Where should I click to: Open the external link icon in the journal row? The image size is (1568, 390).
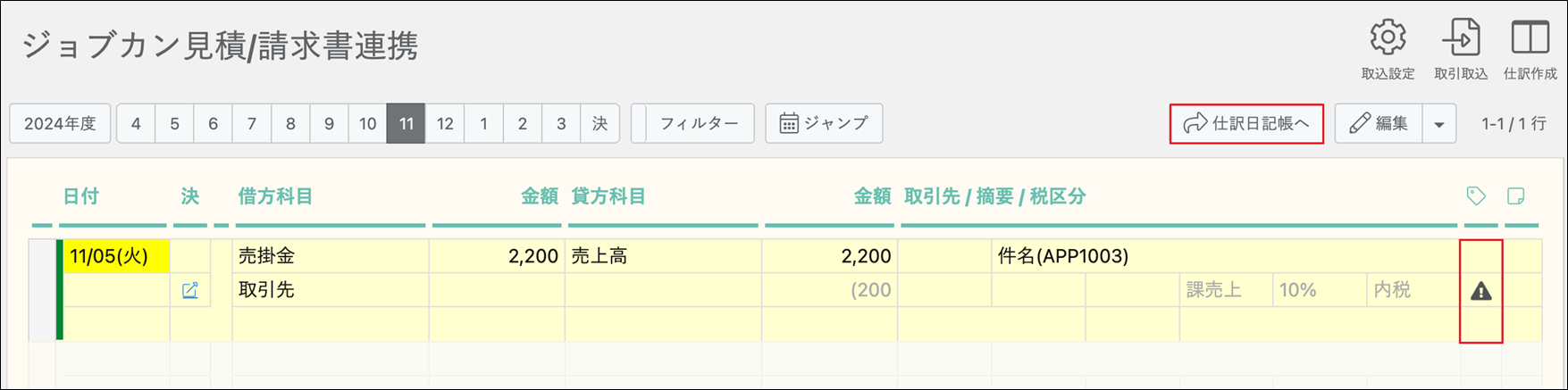point(190,290)
